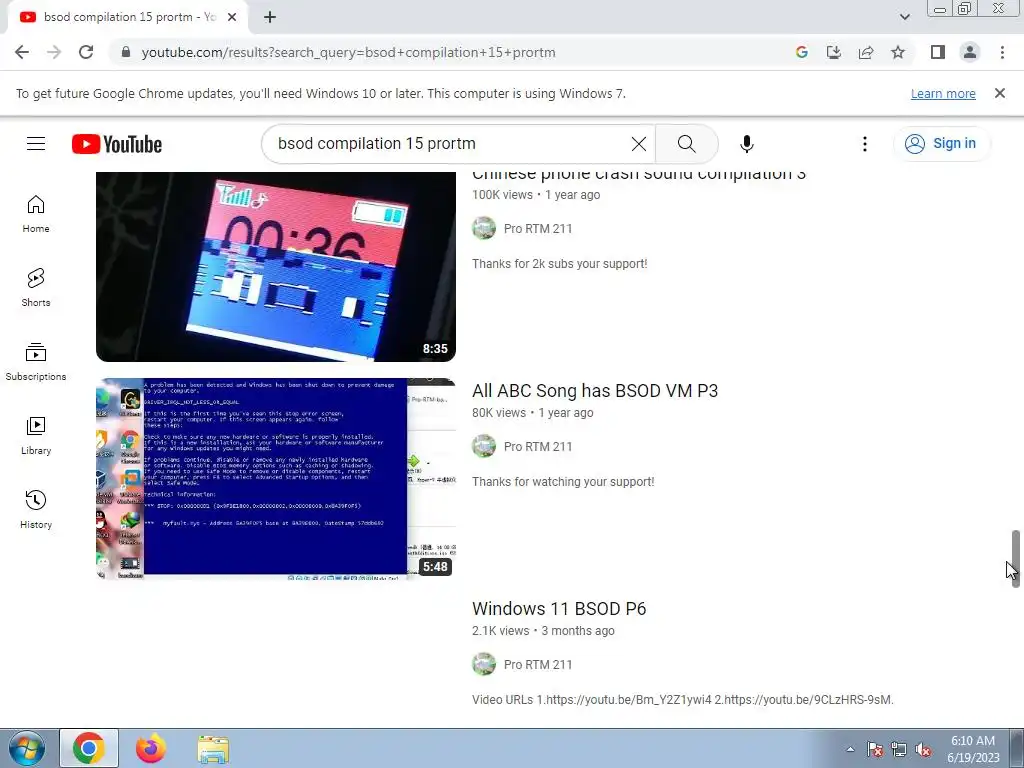The image size is (1024, 768).
Task: Open Pro RTM 211 channel under Windows 11 BSOD
Action: pyautogui.click(x=538, y=665)
